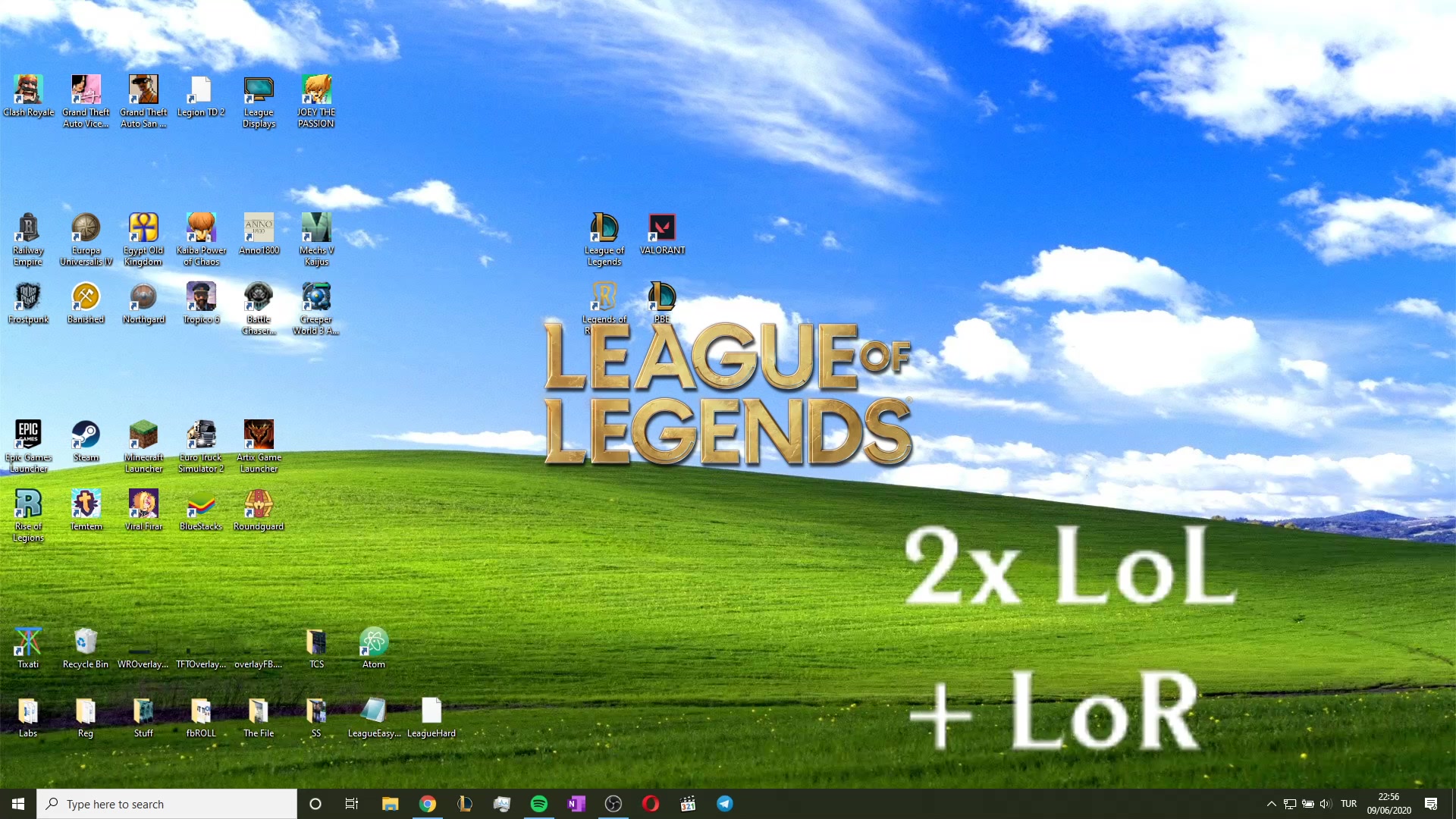Select the VALORANT desktop icon

pos(662,234)
